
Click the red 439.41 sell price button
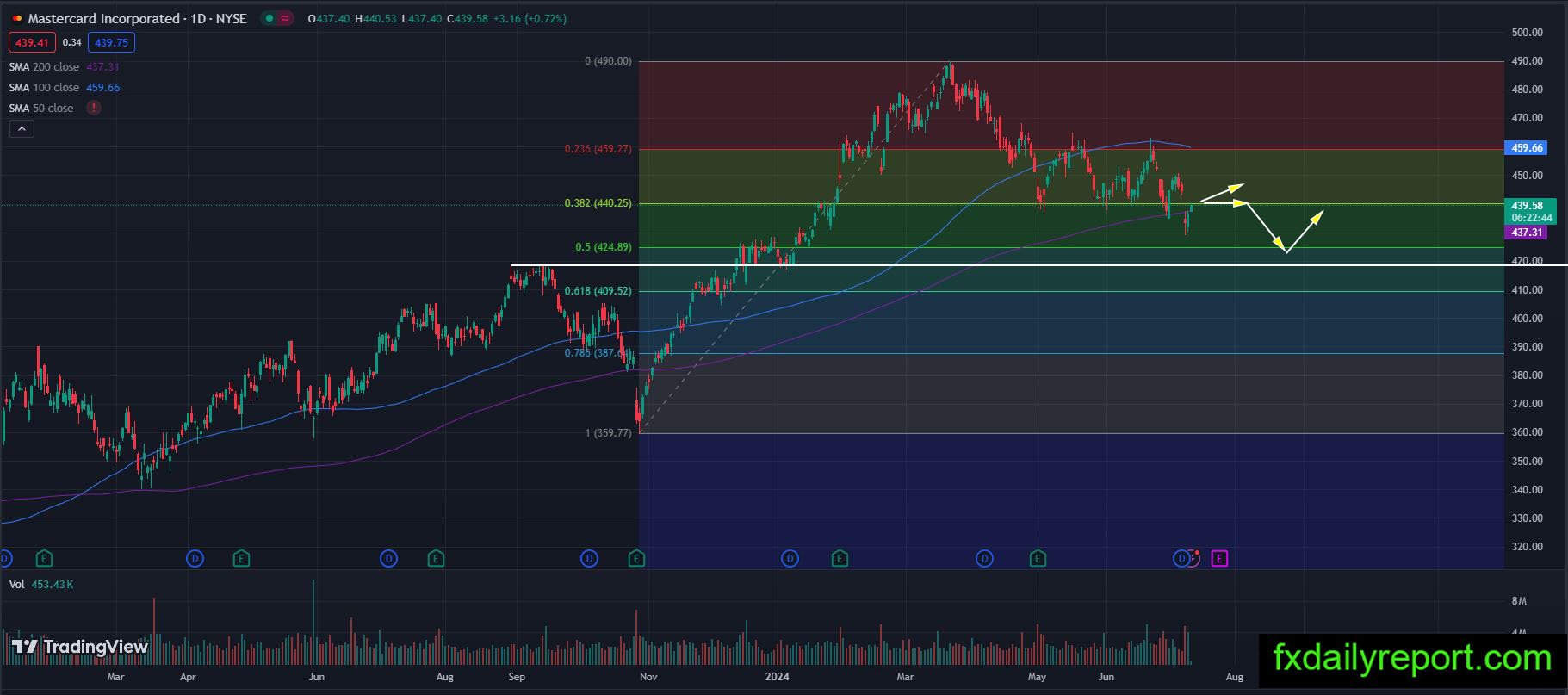pos(32,42)
